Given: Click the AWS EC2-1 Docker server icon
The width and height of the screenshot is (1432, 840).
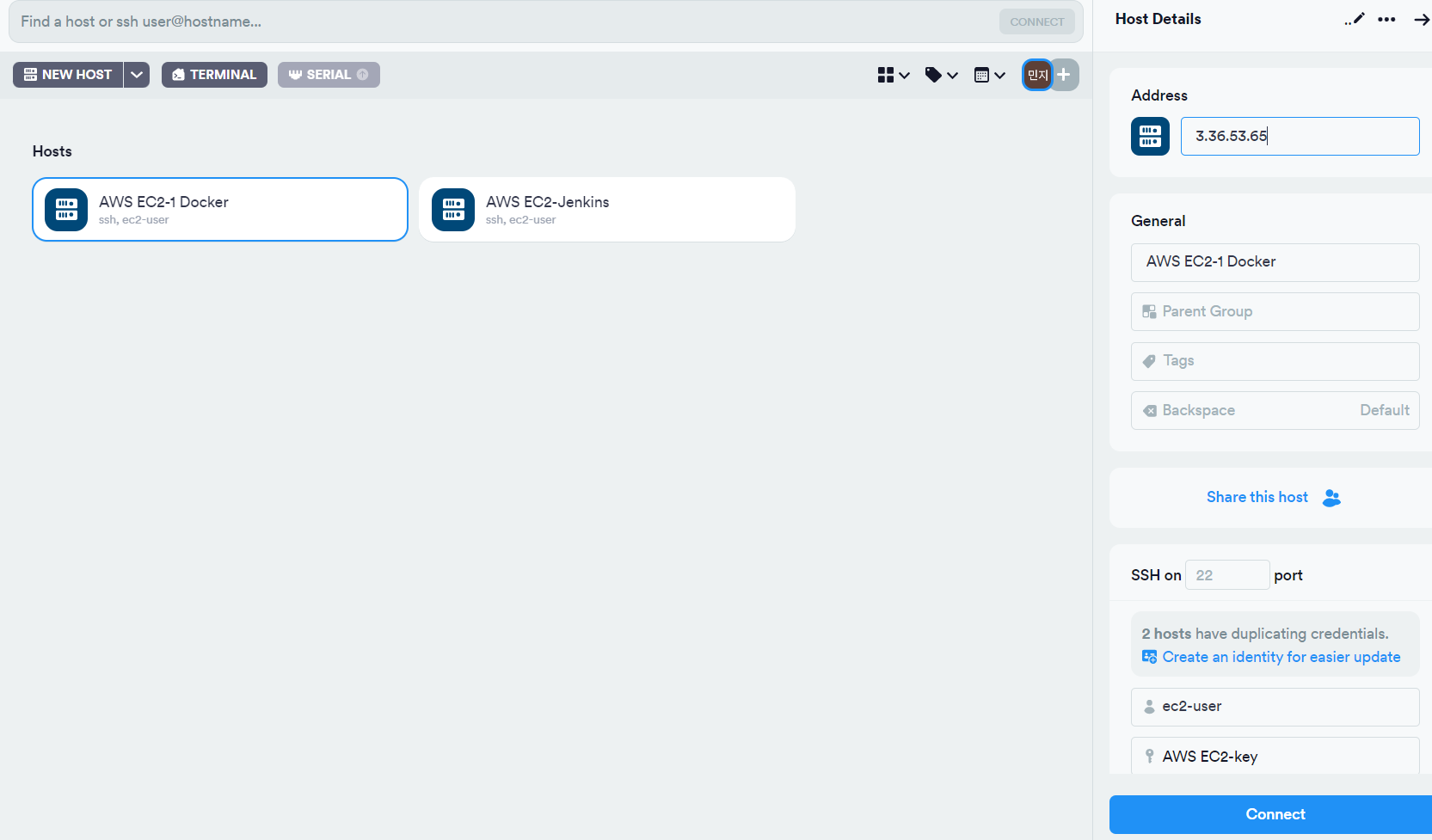Looking at the screenshot, I should [x=66, y=210].
